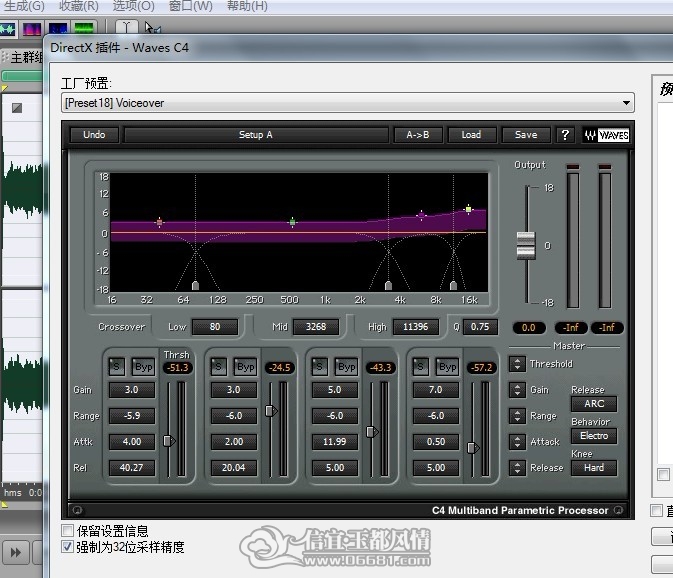
Task: Click the low band red graph marker
Action: (160, 222)
